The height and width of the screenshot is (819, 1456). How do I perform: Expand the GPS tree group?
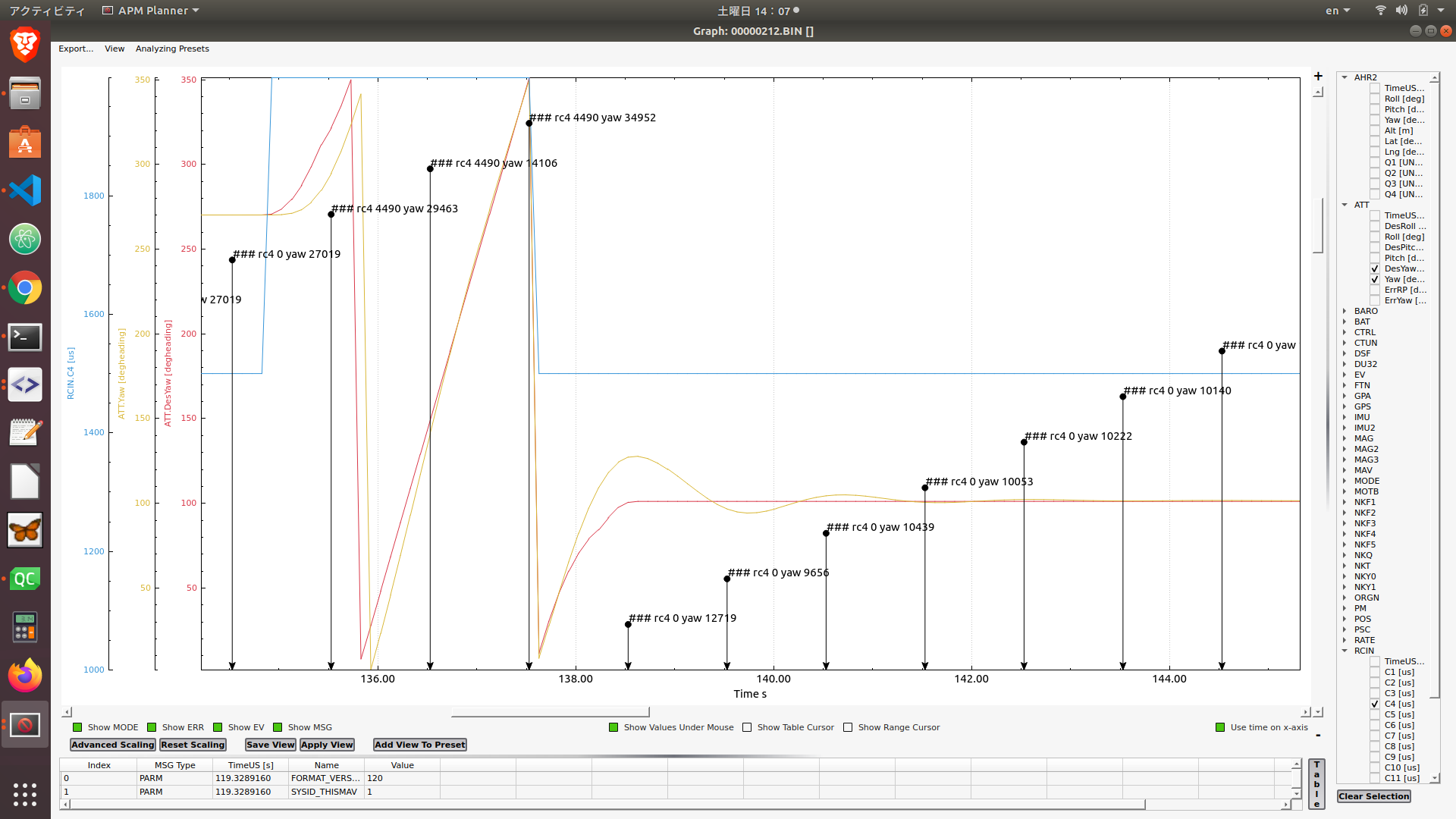pyautogui.click(x=1345, y=406)
